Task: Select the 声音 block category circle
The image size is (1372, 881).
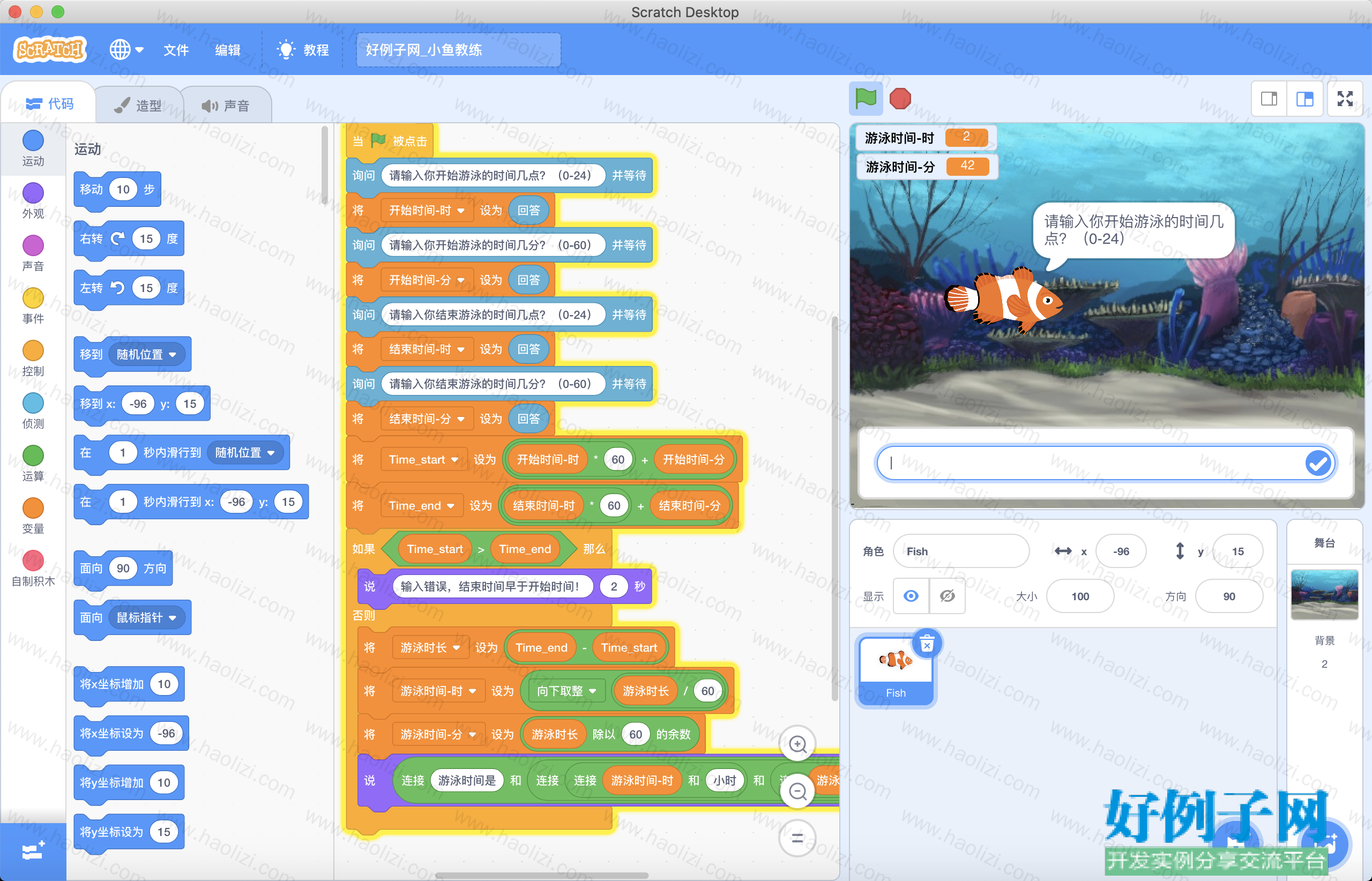Action: 33,245
